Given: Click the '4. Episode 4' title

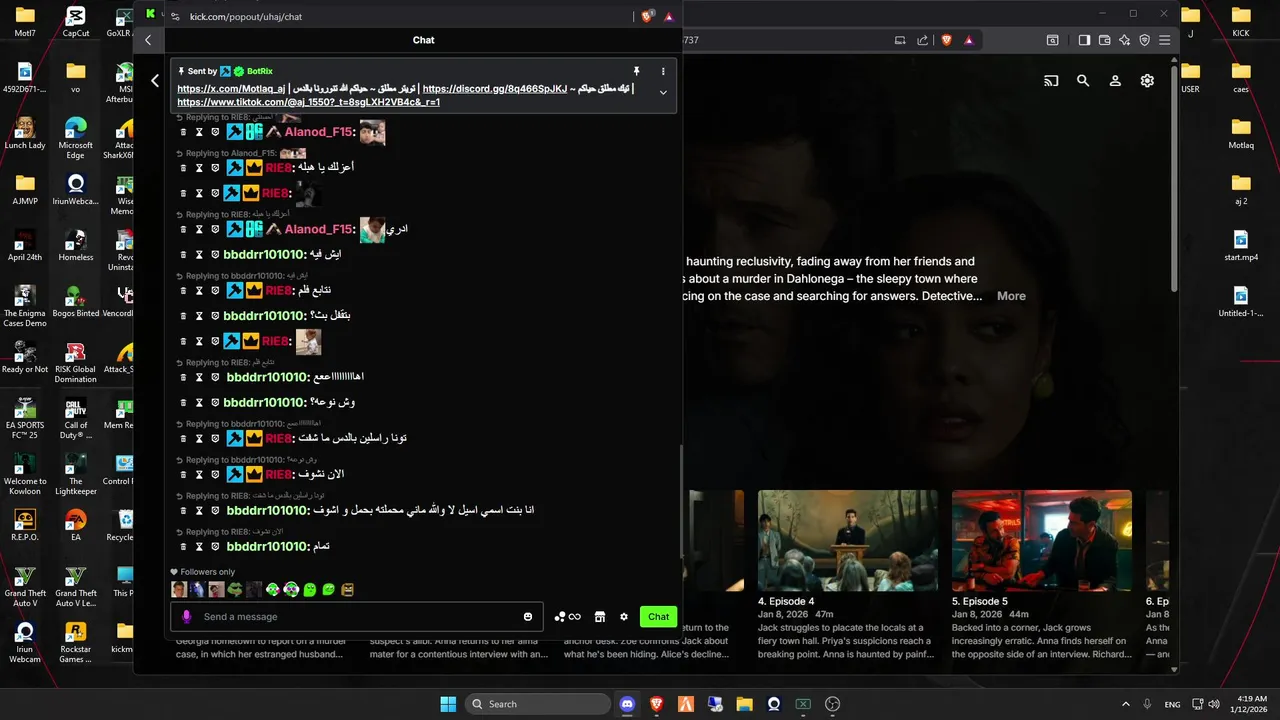Looking at the screenshot, I should [x=786, y=602].
